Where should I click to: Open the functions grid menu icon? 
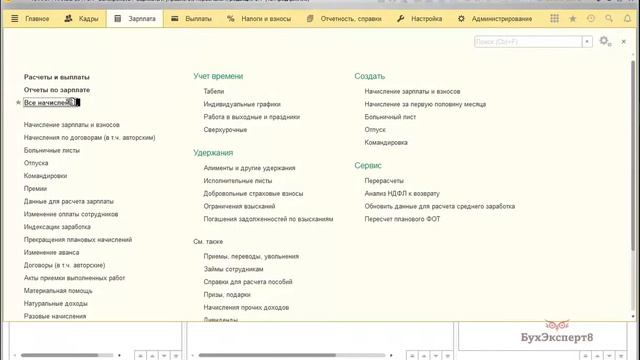pyautogui.click(x=554, y=19)
